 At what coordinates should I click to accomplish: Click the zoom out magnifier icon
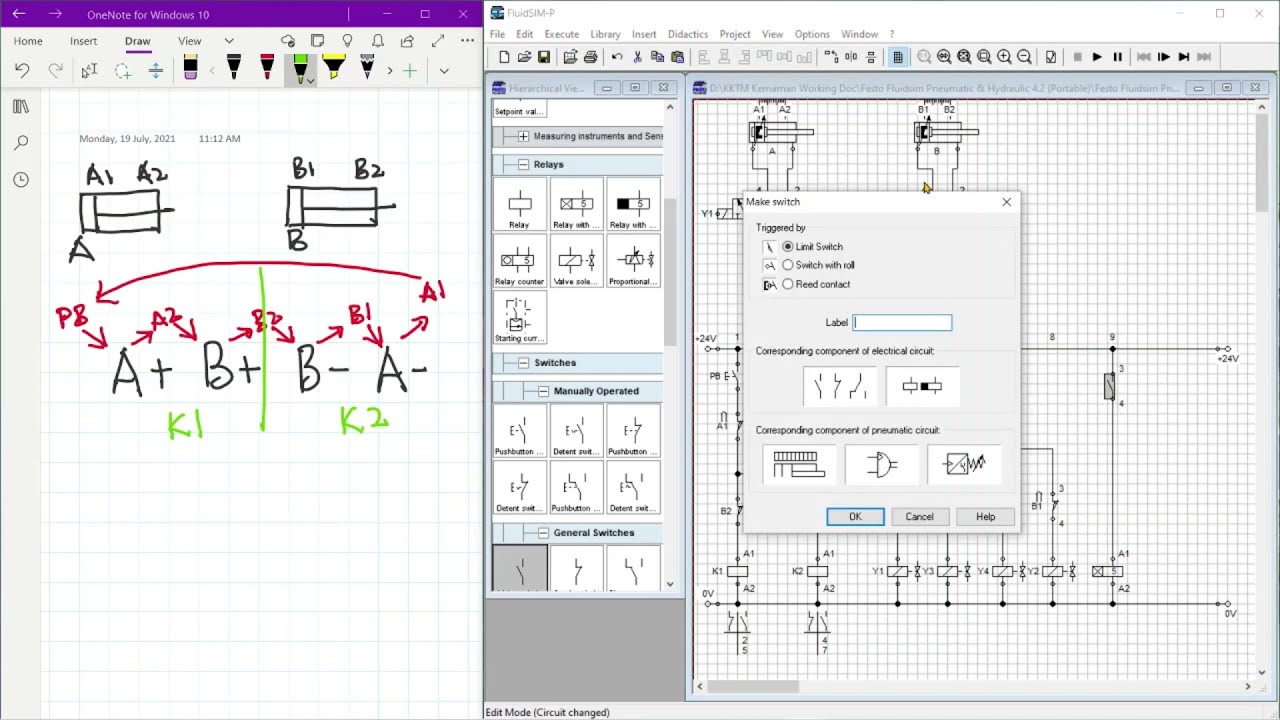coord(1024,57)
